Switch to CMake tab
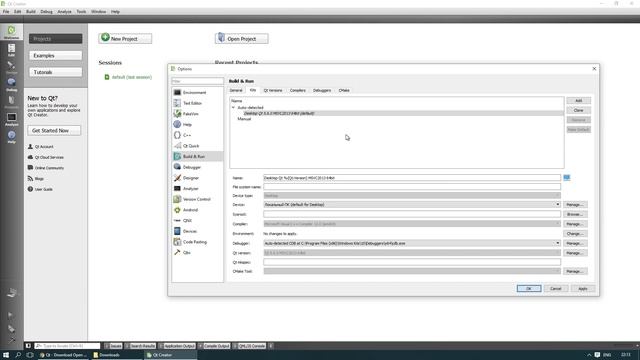This screenshot has height=360, width=640. 344,90
